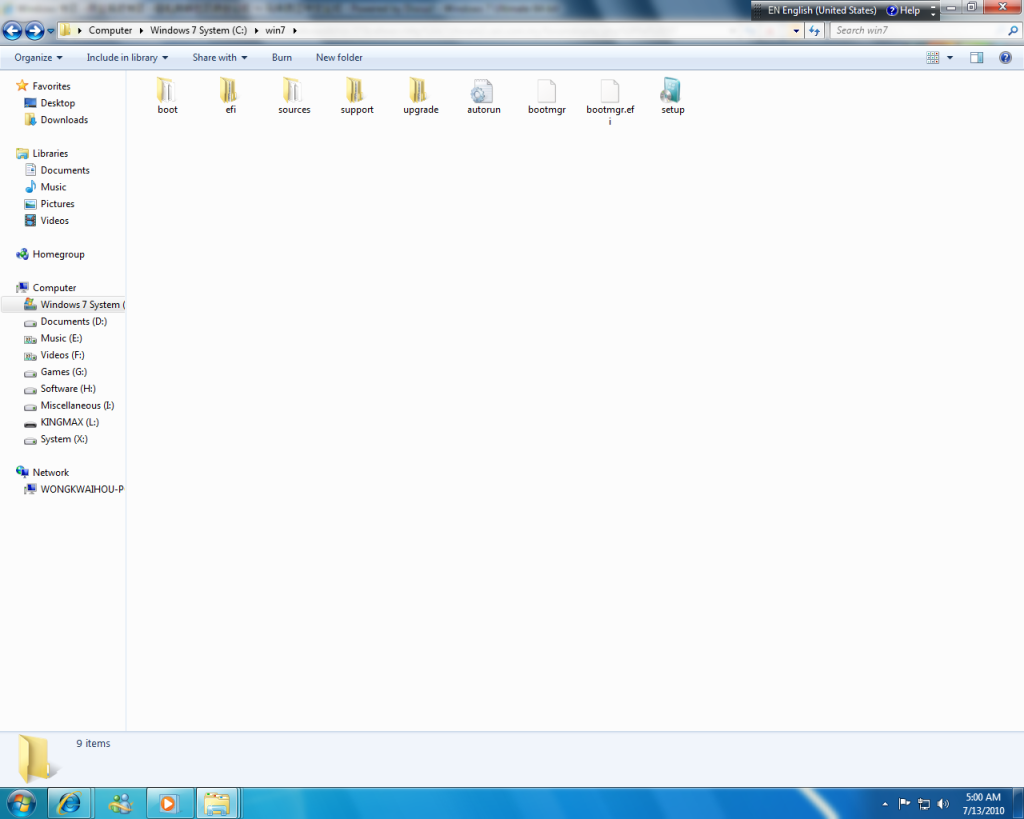Select Documents (D:) drive in sidebar
Viewport: 1024px width, 819px height.
point(73,322)
